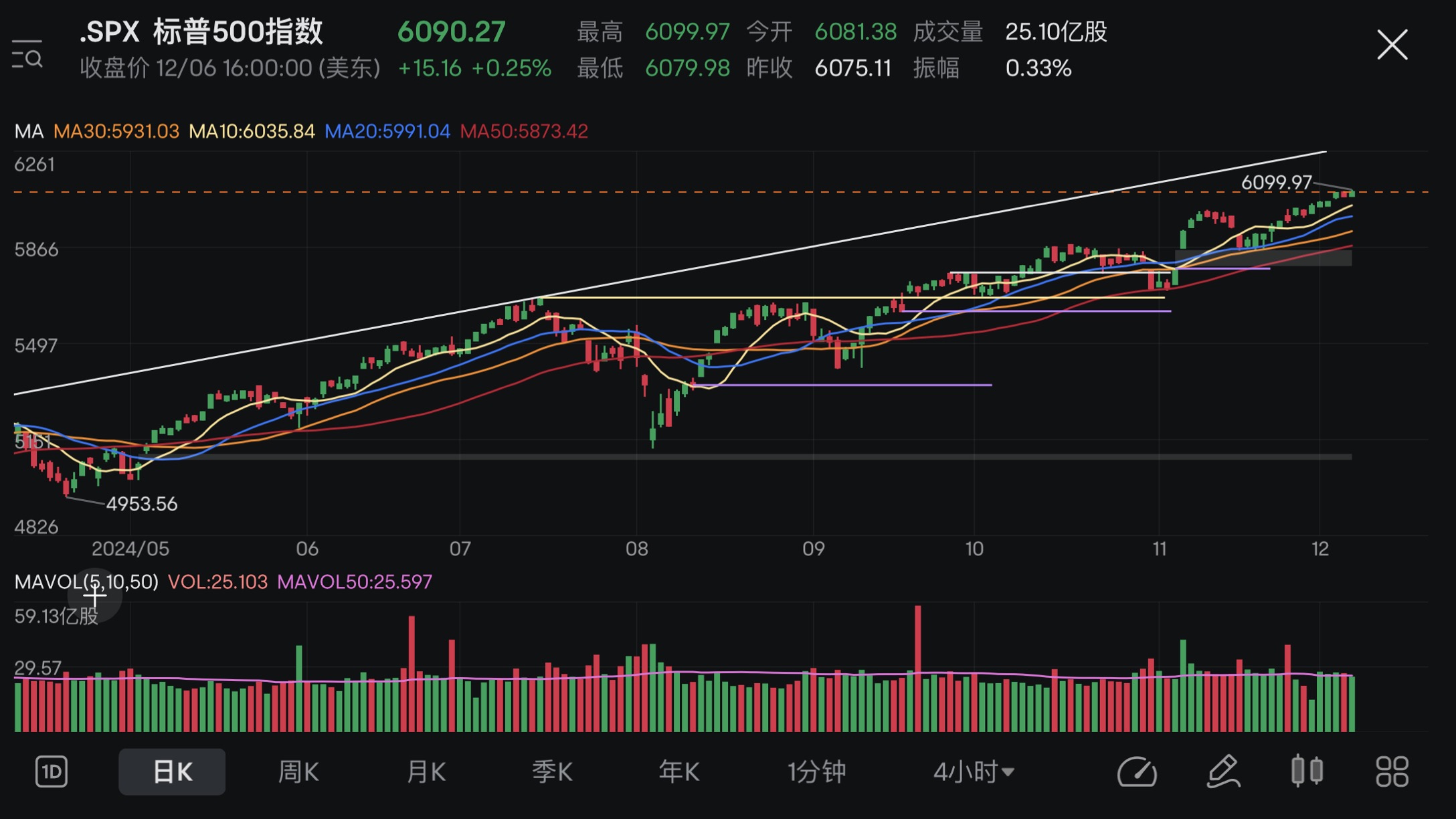Viewport: 1456px width, 819px height.
Task: Select the white ascending trendline on chart
Action: pos(669,273)
